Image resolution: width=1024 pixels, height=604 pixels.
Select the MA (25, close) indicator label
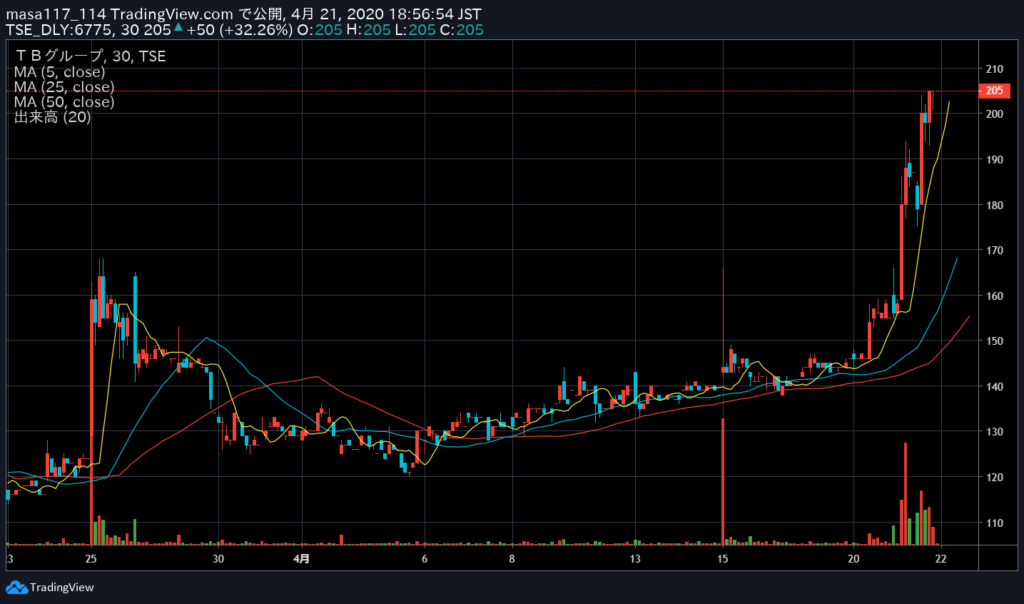coord(64,87)
